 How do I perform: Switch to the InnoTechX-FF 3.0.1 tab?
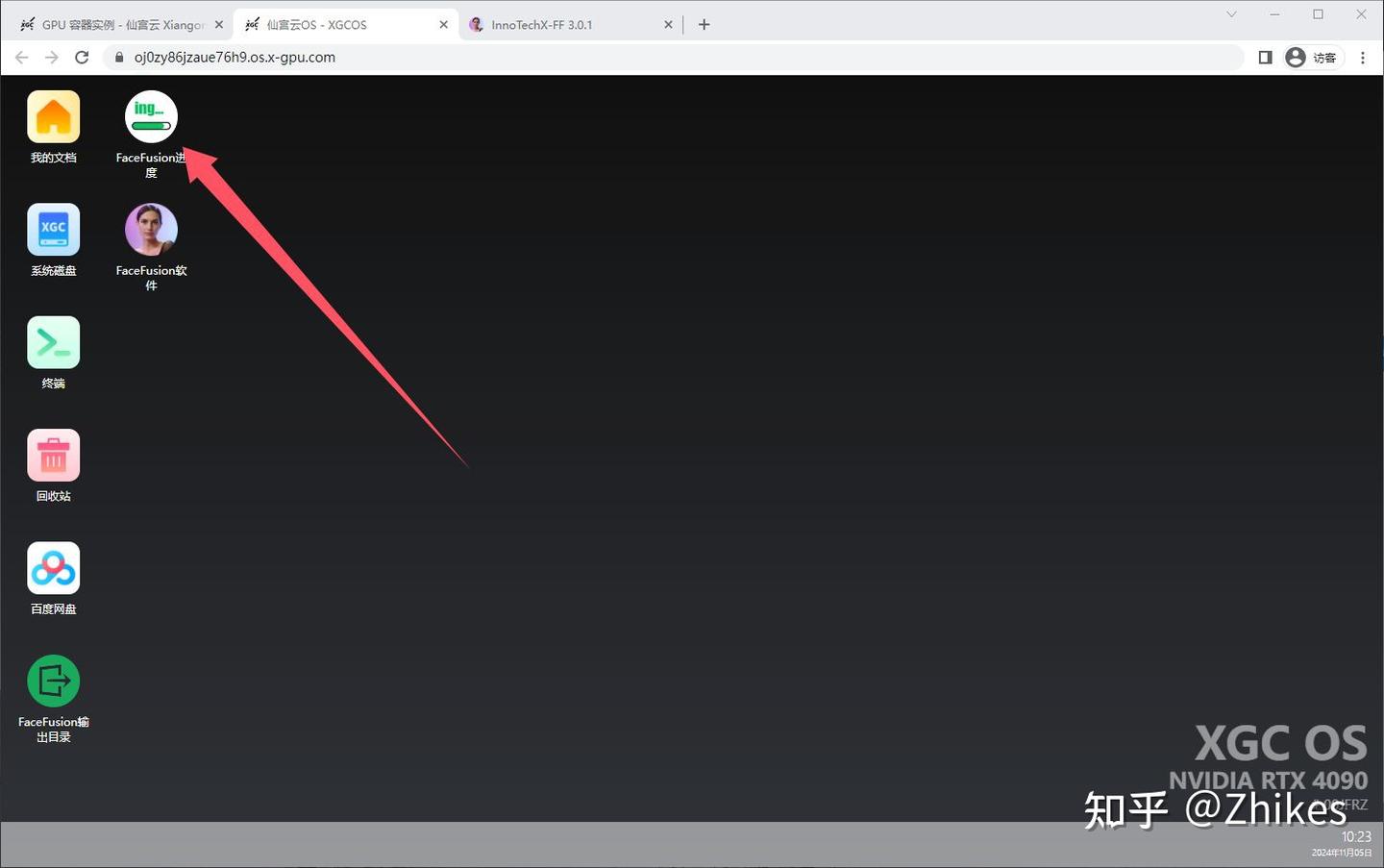click(x=570, y=25)
